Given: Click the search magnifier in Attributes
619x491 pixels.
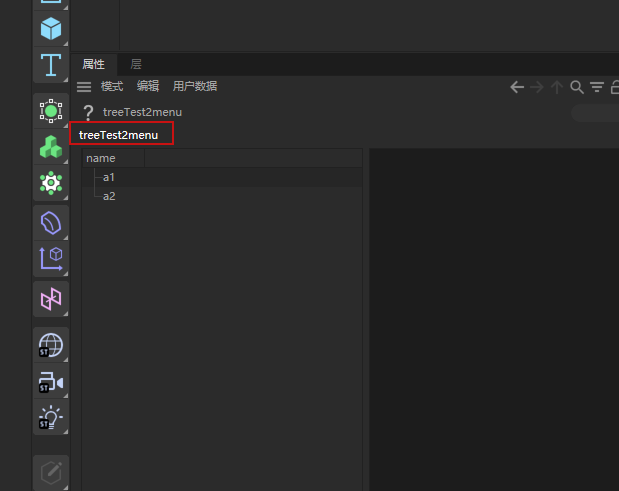Looking at the screenshot, I should (x=577, y=87).
